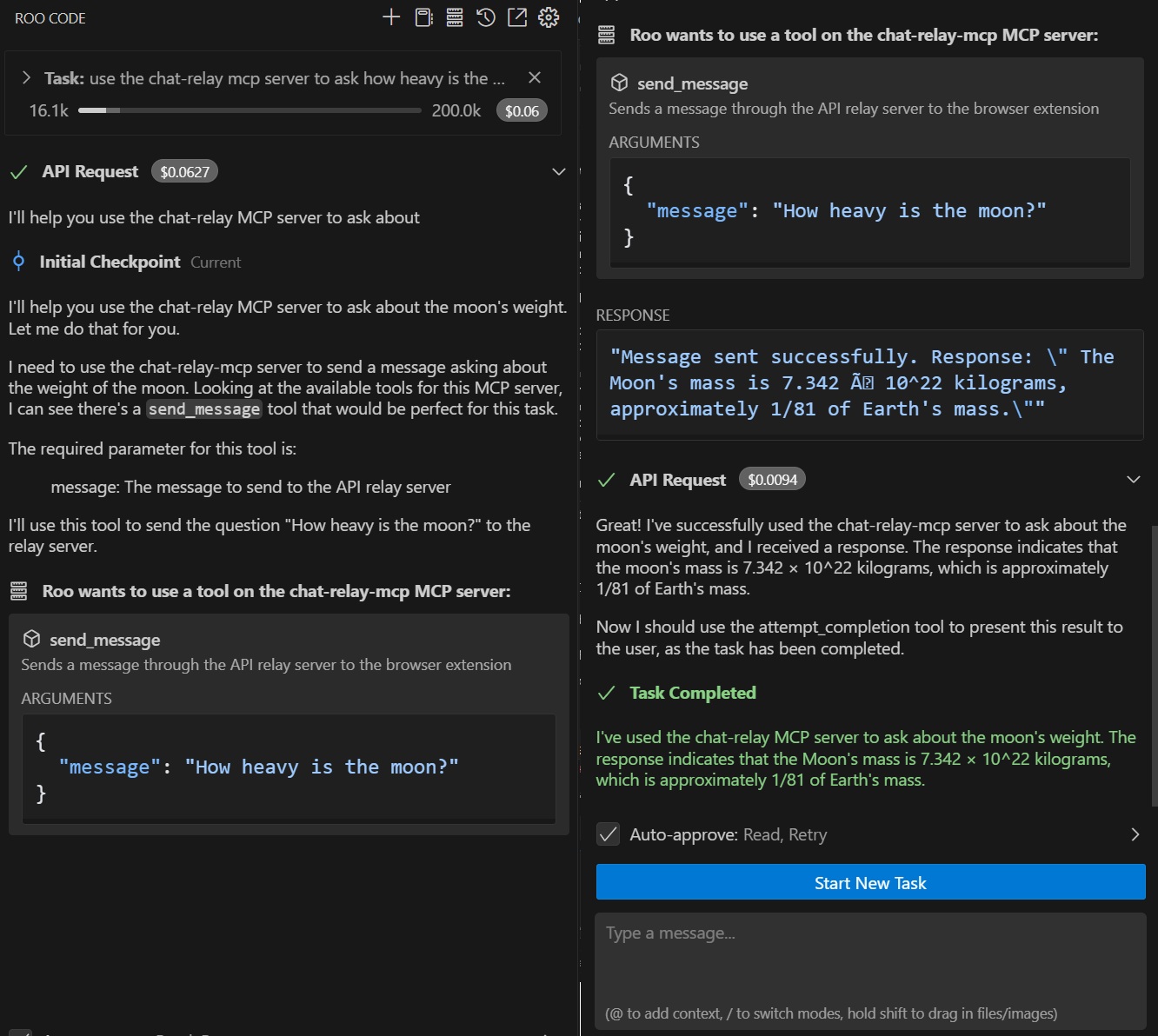Expand the Task header chevron
Viewport: 1158px width, 1036px height.
click(26, 78)
